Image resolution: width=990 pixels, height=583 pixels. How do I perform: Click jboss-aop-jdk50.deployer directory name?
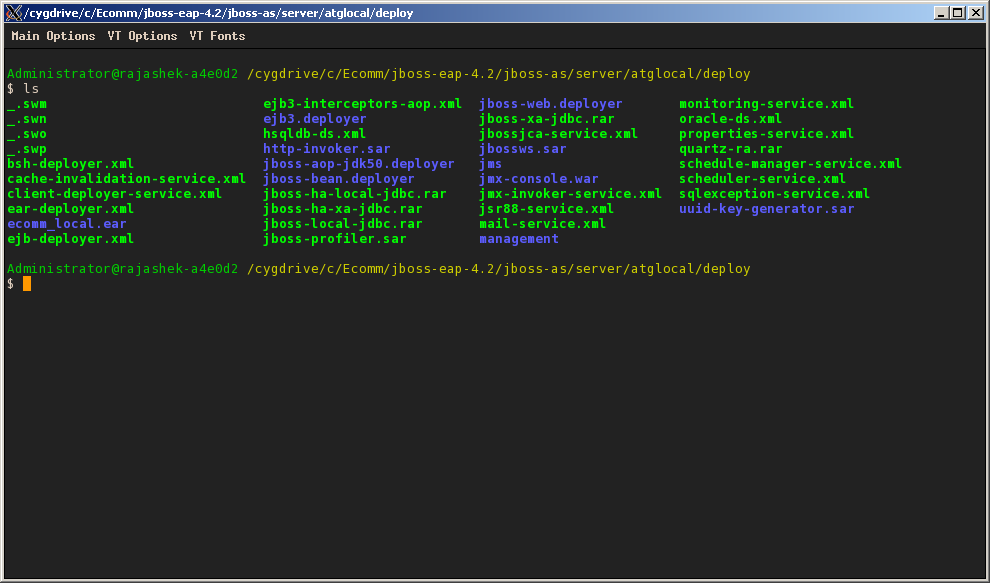point(359,164)
